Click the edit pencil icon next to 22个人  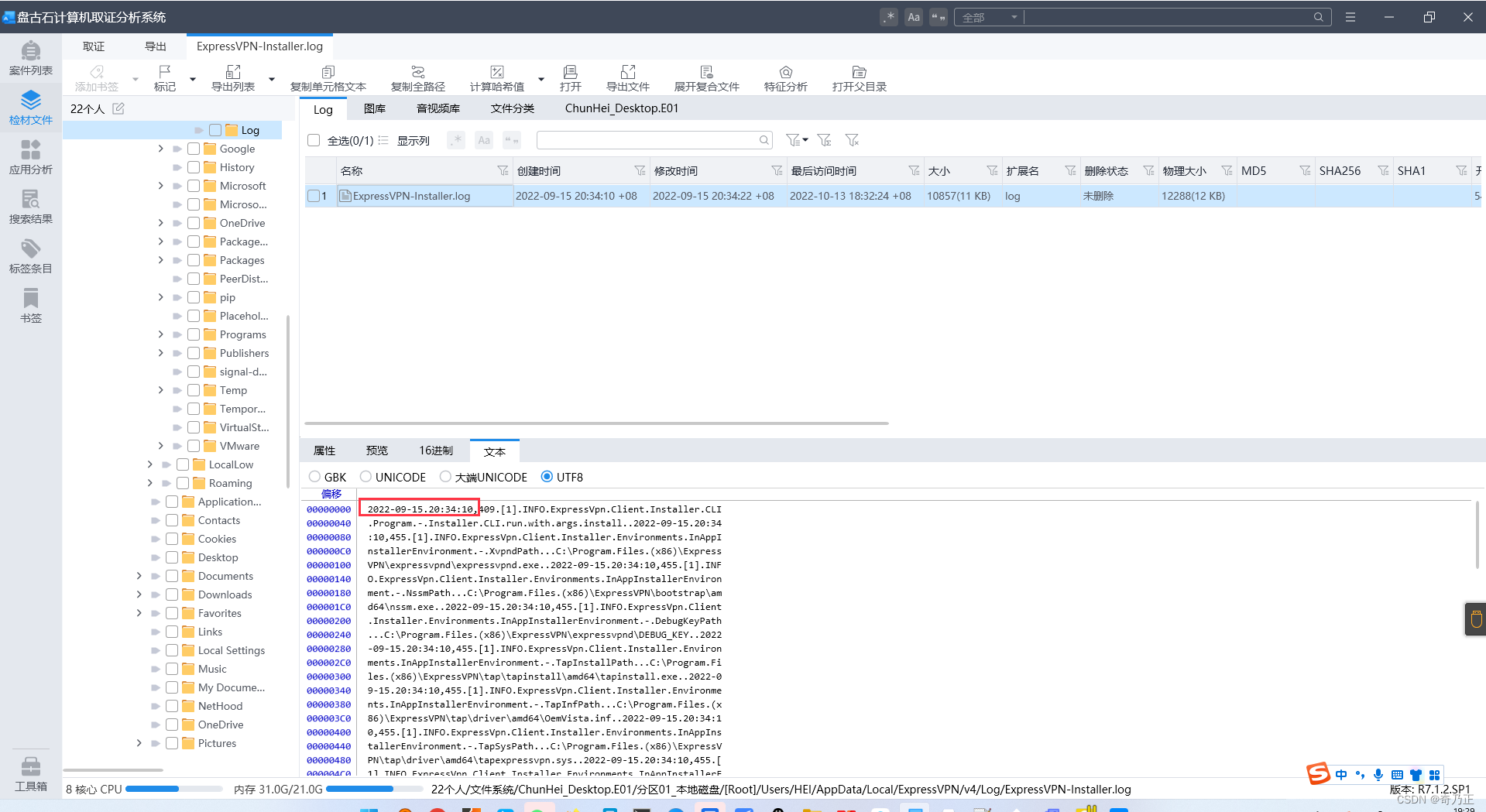pos(118,108)
